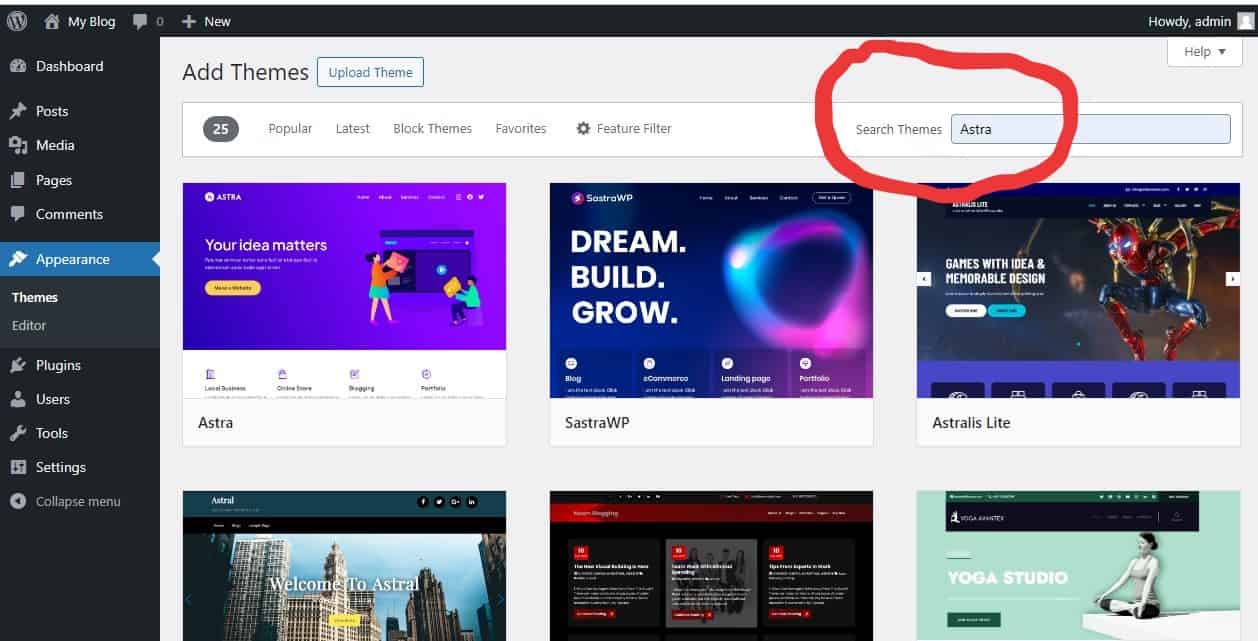
Task: Click the Plugins plug icon
Action: (18, 365)
